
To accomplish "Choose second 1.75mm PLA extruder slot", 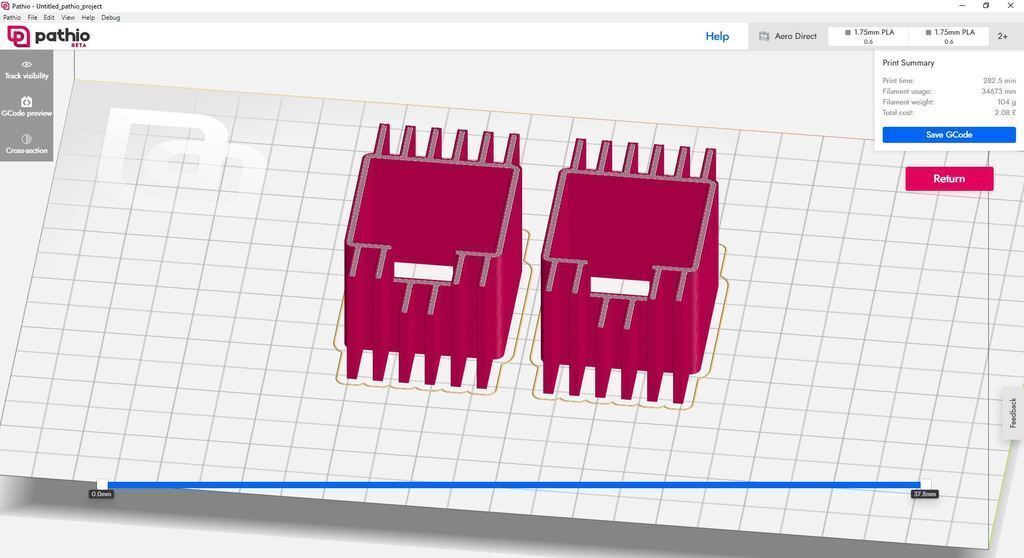I will click(x=949, y=36).
